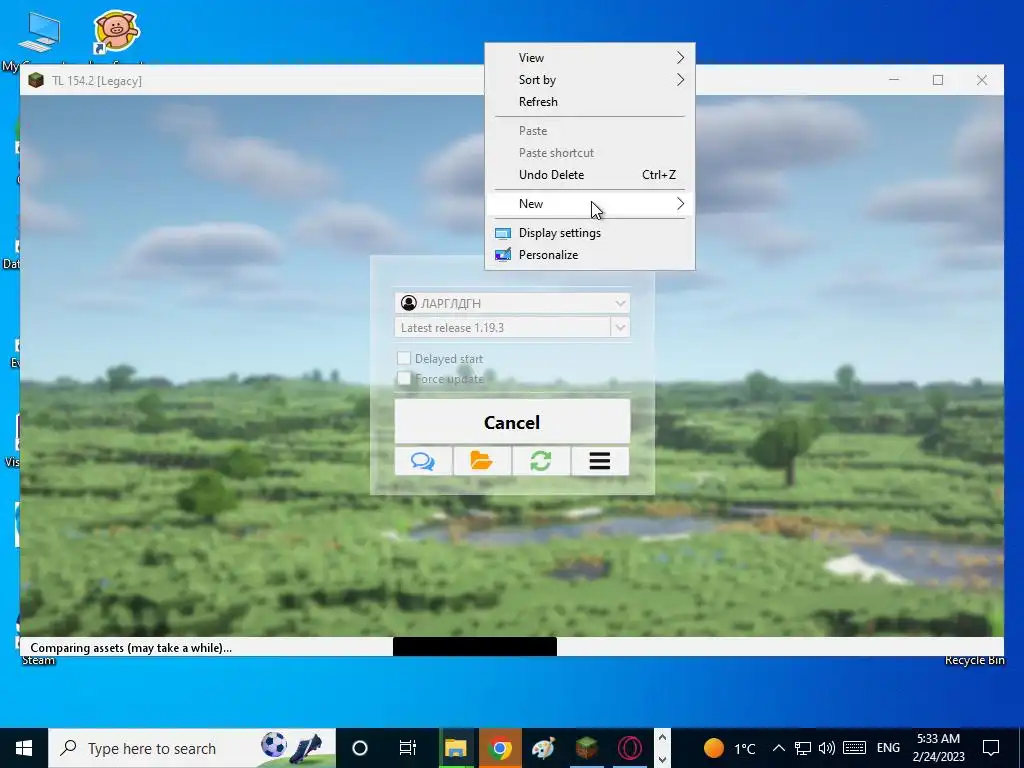Click the Recycle Bin desktop label
1024x768 pixels.
(974, 660)
